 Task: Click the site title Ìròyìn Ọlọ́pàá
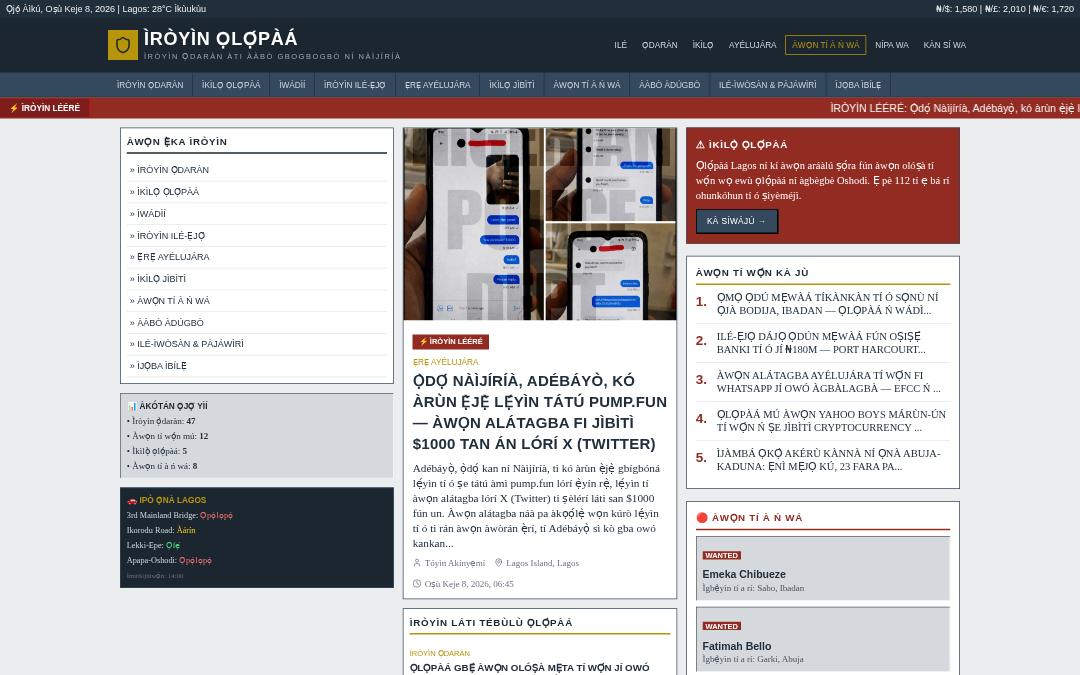(x=220, y=38)
